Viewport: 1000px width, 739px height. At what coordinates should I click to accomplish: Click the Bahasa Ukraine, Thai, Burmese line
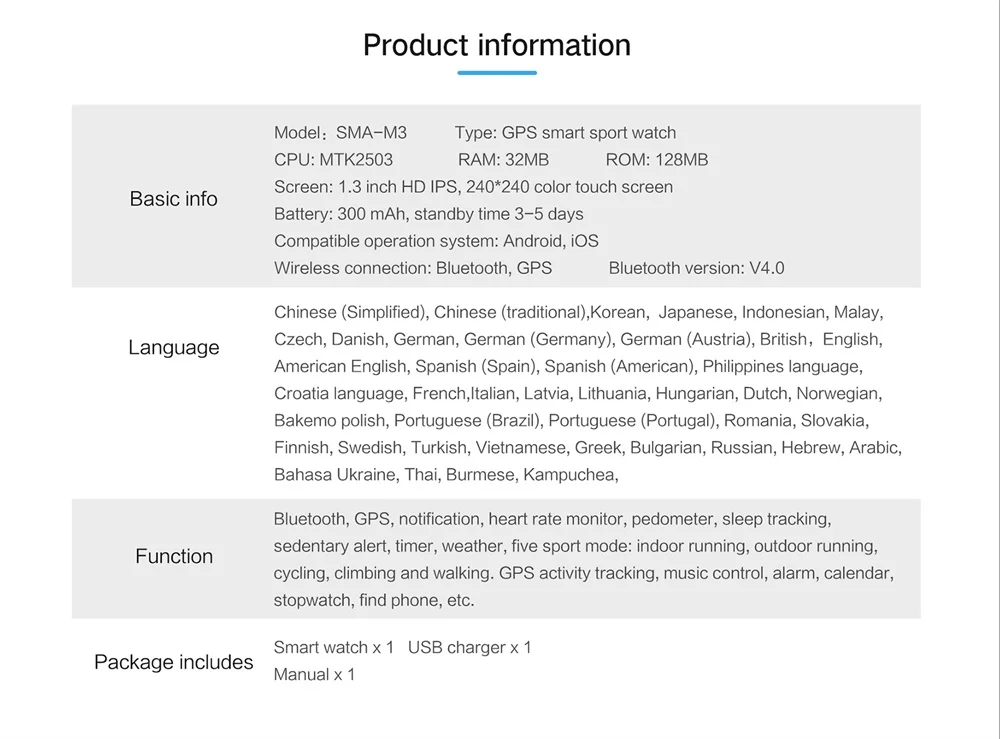point(446,475)
